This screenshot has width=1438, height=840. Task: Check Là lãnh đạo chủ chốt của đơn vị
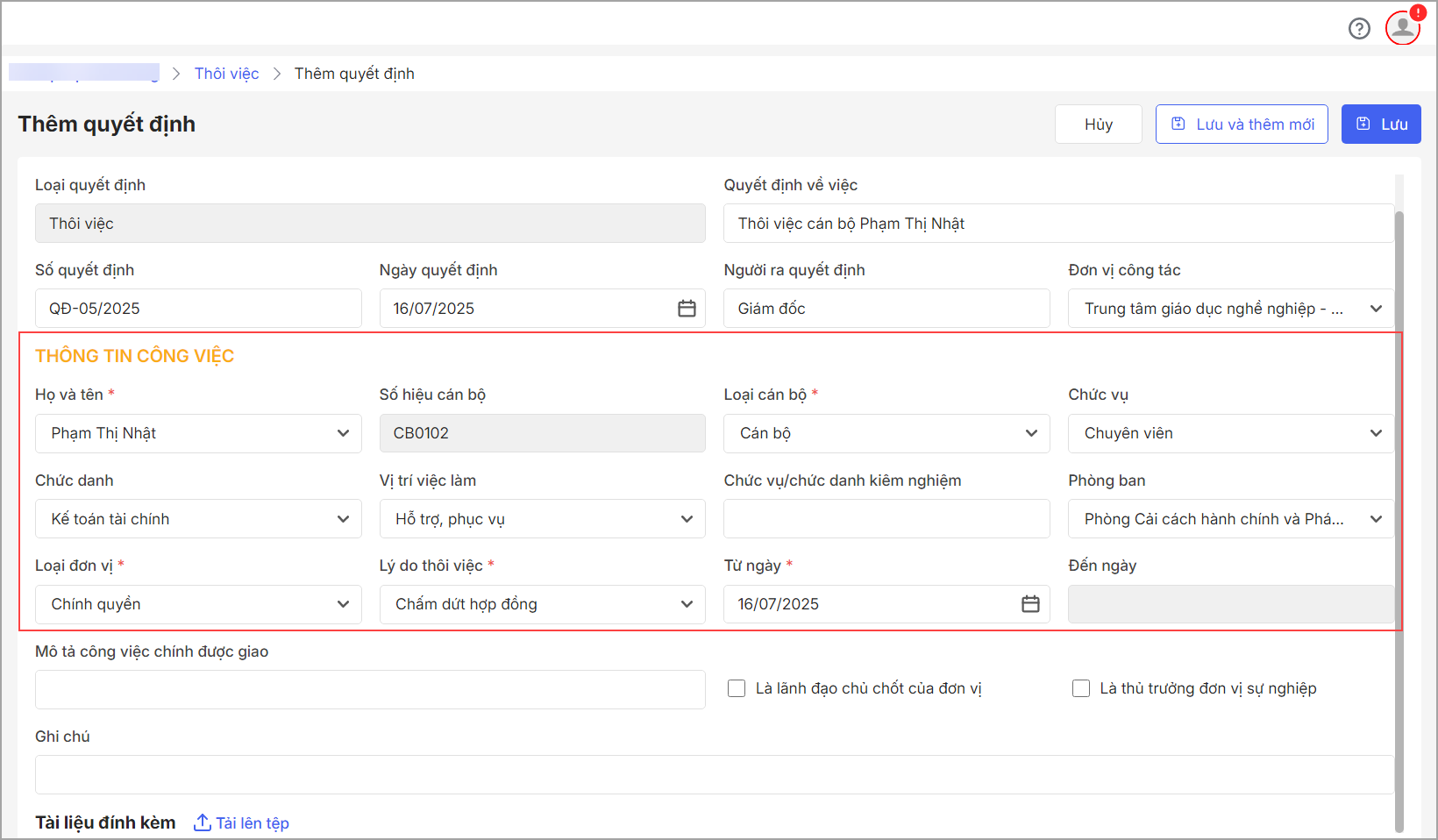click(x=737, y=688)
